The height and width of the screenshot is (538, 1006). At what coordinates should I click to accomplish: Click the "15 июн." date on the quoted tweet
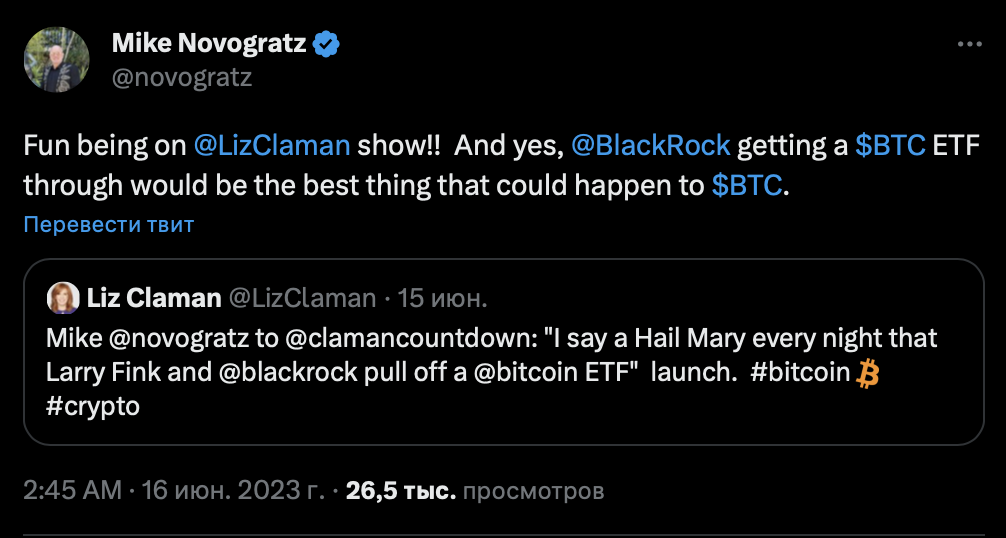[443, 298]
